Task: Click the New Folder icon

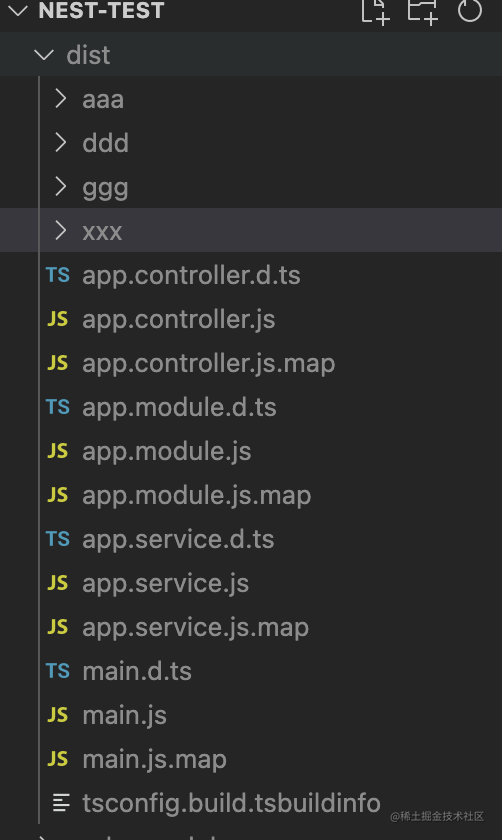Action: click(423, 11)
